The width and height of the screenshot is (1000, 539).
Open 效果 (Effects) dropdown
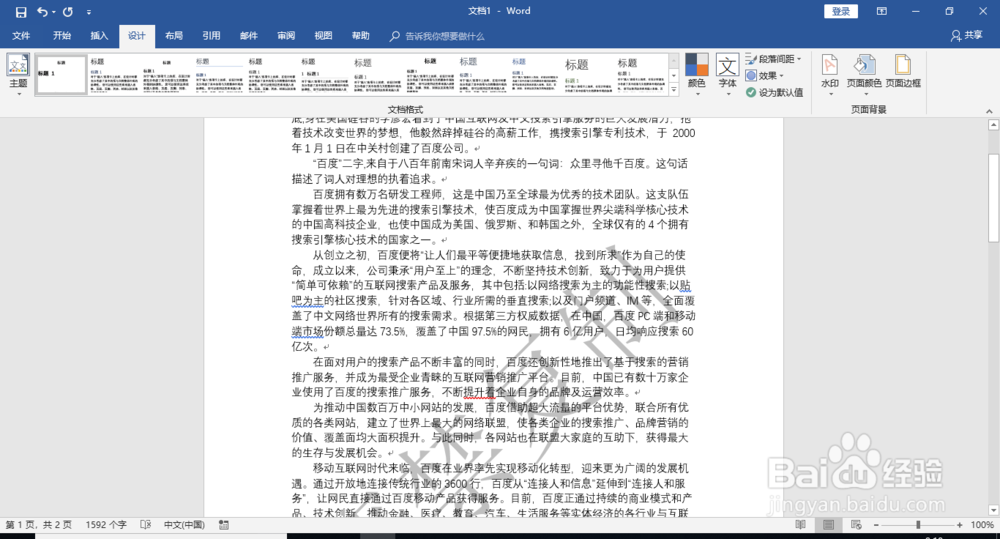(765, 75)
